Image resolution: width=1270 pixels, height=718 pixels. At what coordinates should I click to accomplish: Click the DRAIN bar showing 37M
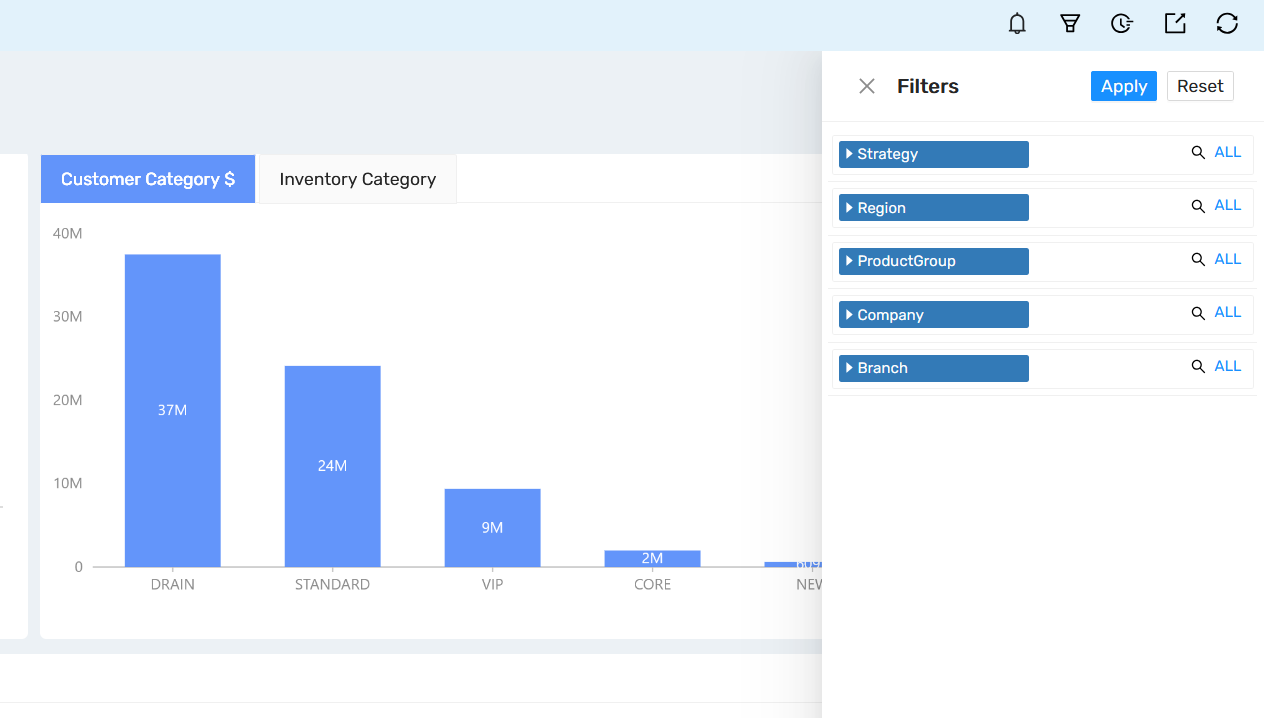[x=172, y=410]
